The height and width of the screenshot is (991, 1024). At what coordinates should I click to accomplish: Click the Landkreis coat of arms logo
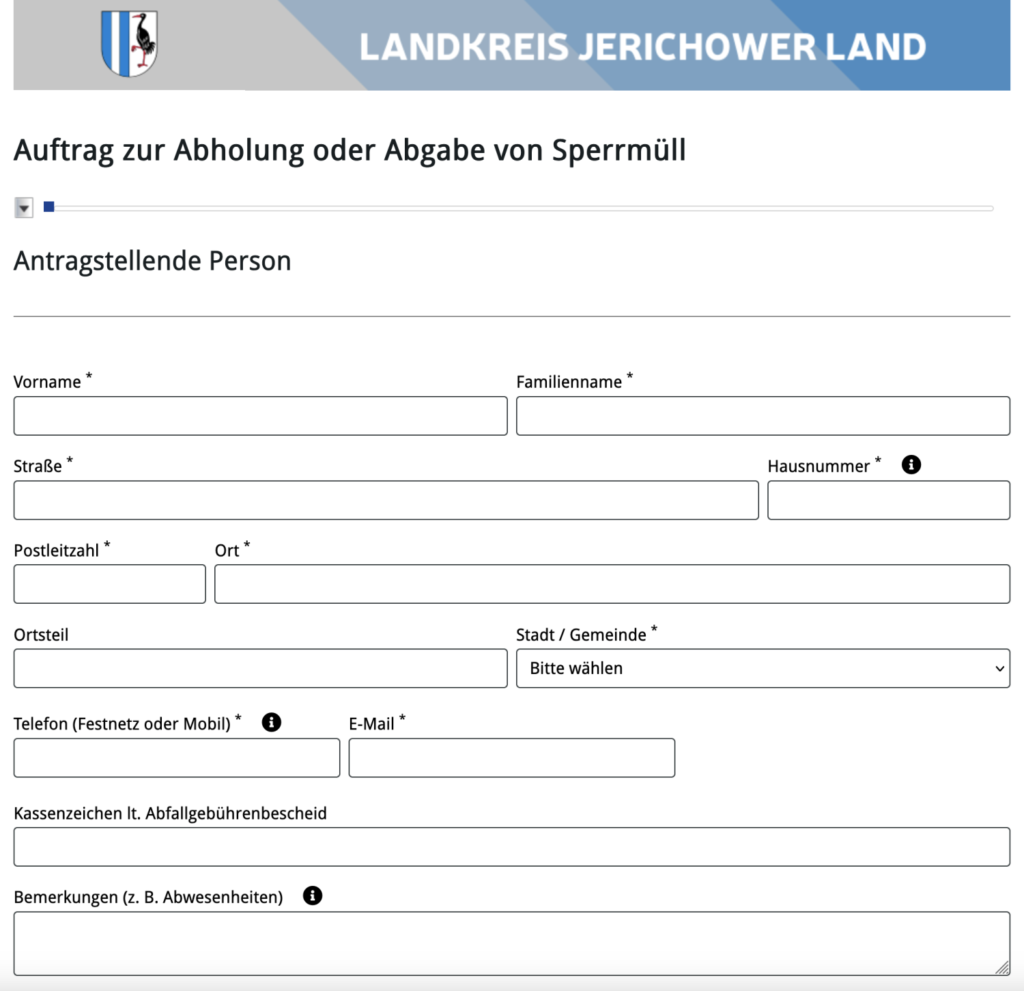coord(130,43)
